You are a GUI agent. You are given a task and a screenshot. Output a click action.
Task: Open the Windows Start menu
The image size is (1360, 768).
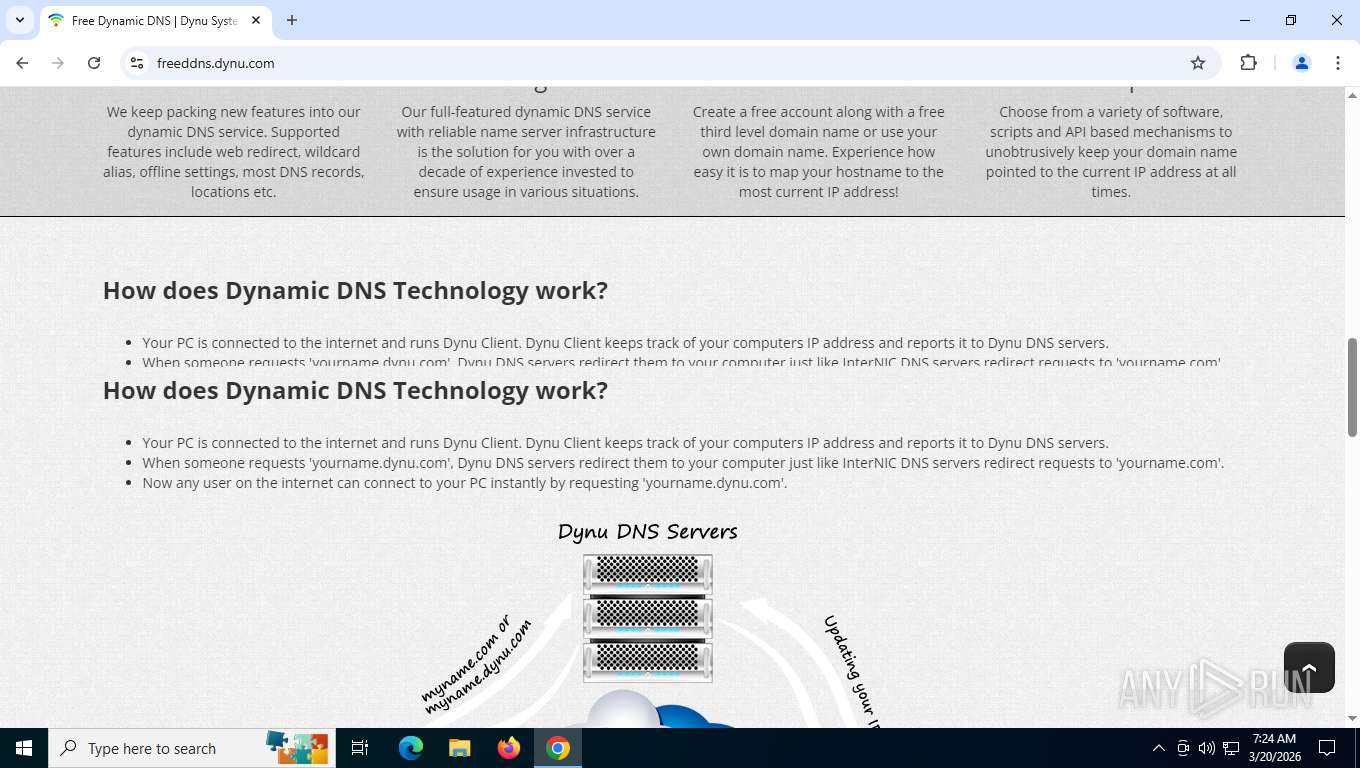(x=24, y=748)
